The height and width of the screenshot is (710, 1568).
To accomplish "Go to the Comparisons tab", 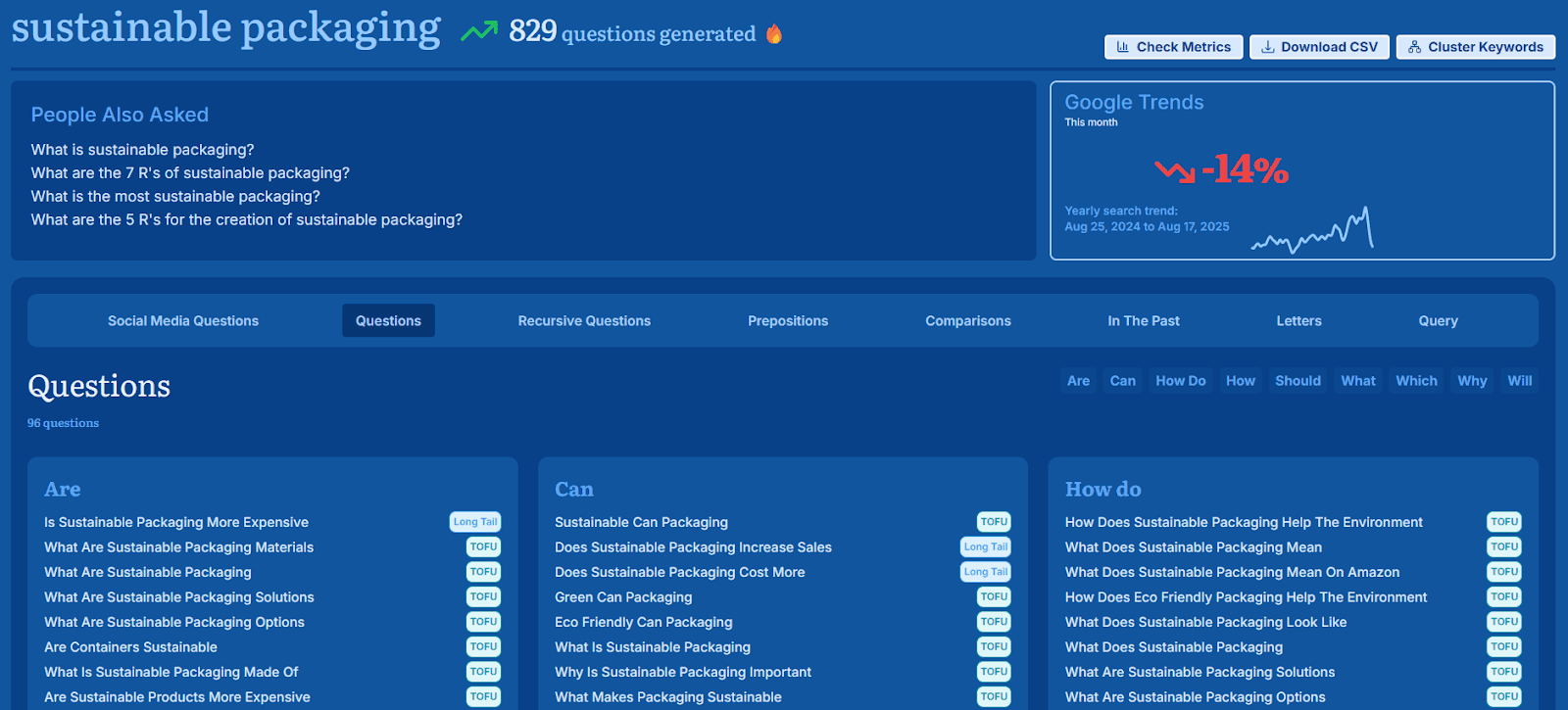I will tap(967, 321).
